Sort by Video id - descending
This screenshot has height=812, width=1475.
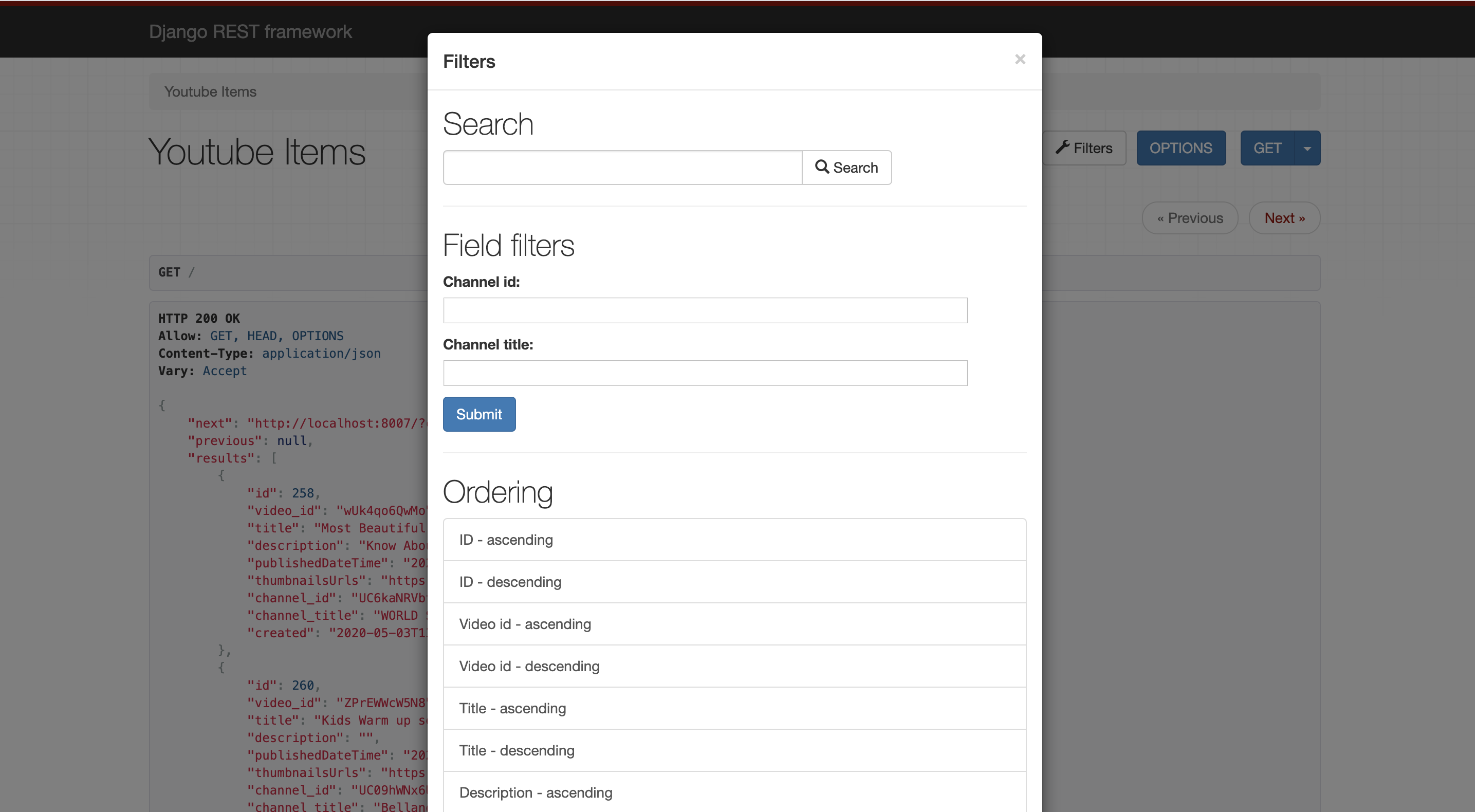click(734, 666)
